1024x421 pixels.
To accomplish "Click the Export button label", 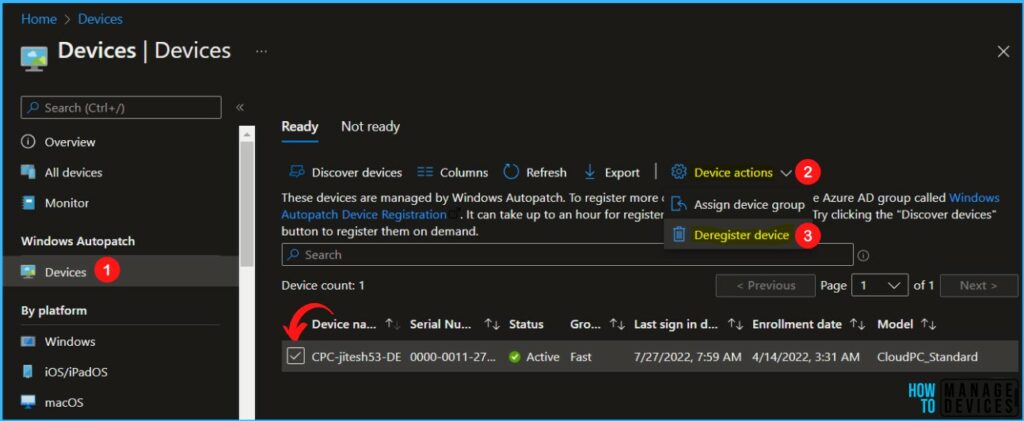I will tap(622, 173).
